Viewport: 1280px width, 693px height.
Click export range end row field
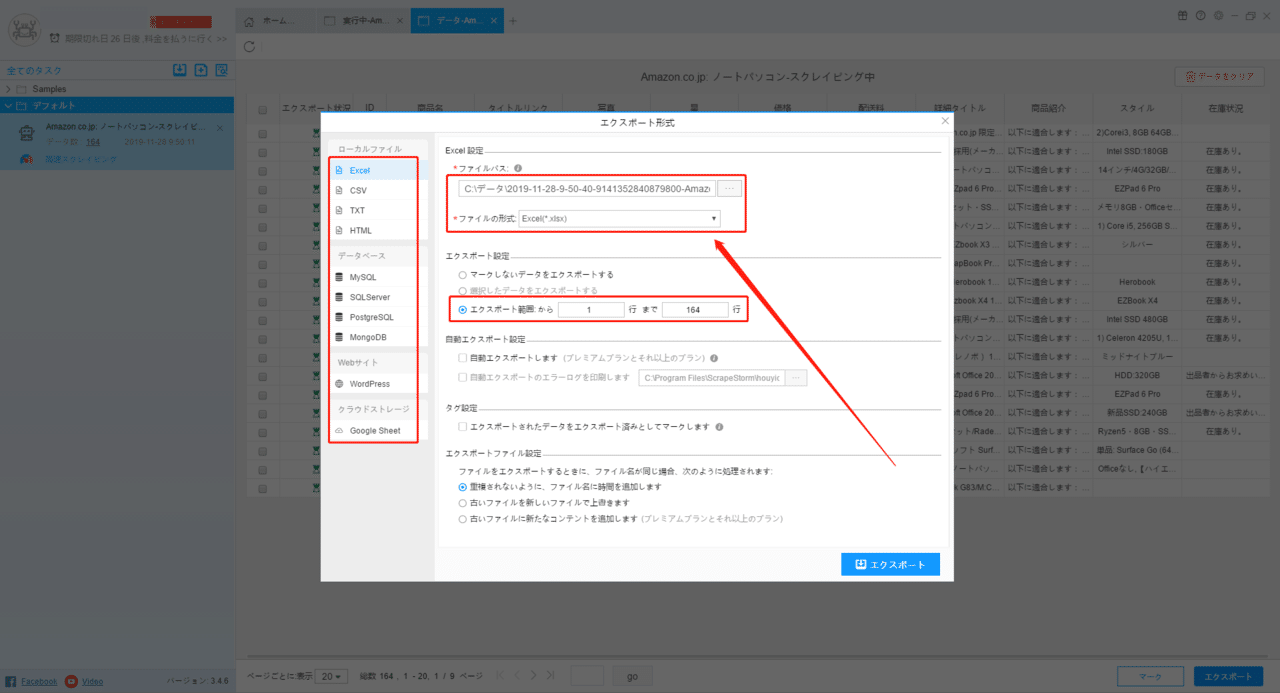695,310
